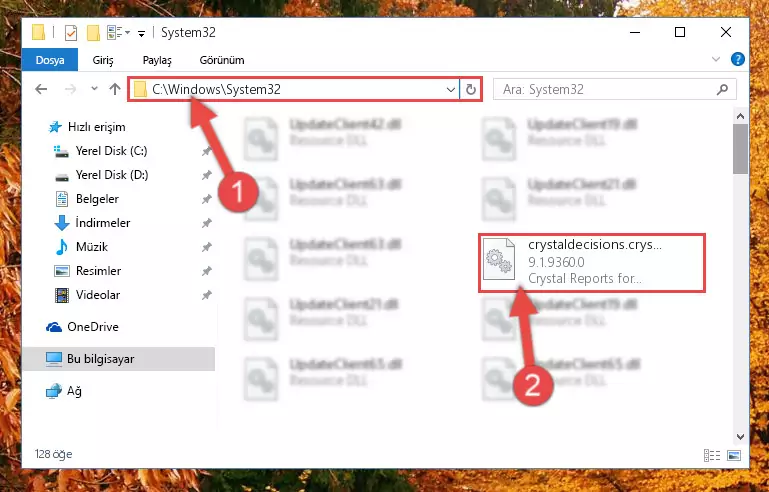Click the search magnifier icon
The image size is (769, 492).
pos(722,89)
